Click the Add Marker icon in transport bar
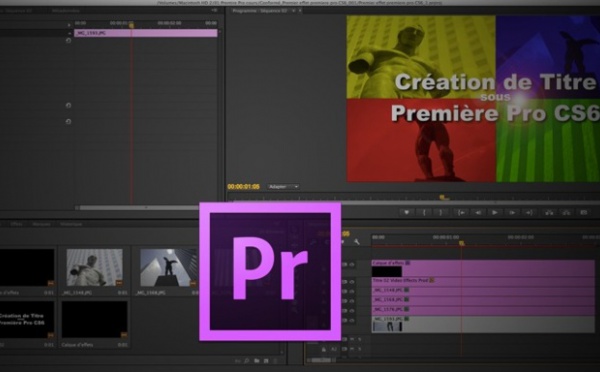The height and width of the screenshot is (372, 600). (406, 212)
